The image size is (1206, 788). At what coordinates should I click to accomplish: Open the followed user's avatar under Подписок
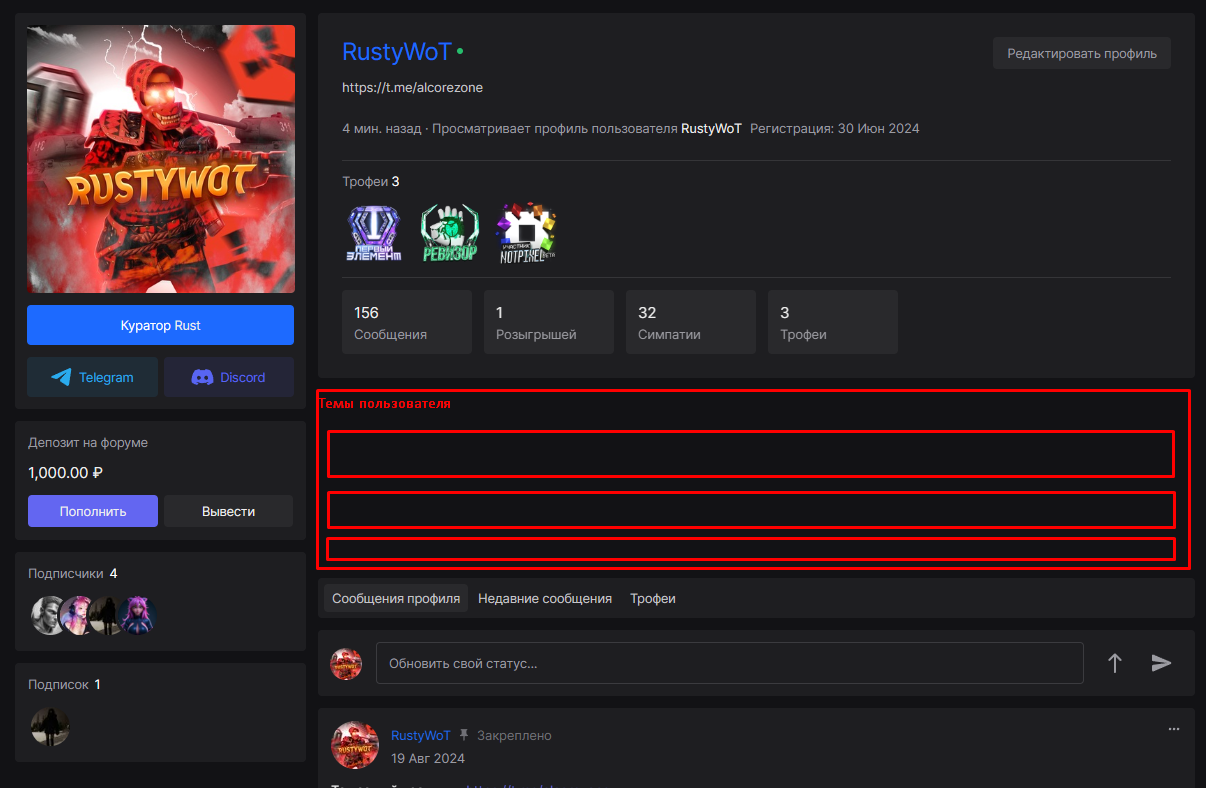(x=50, y=727)
